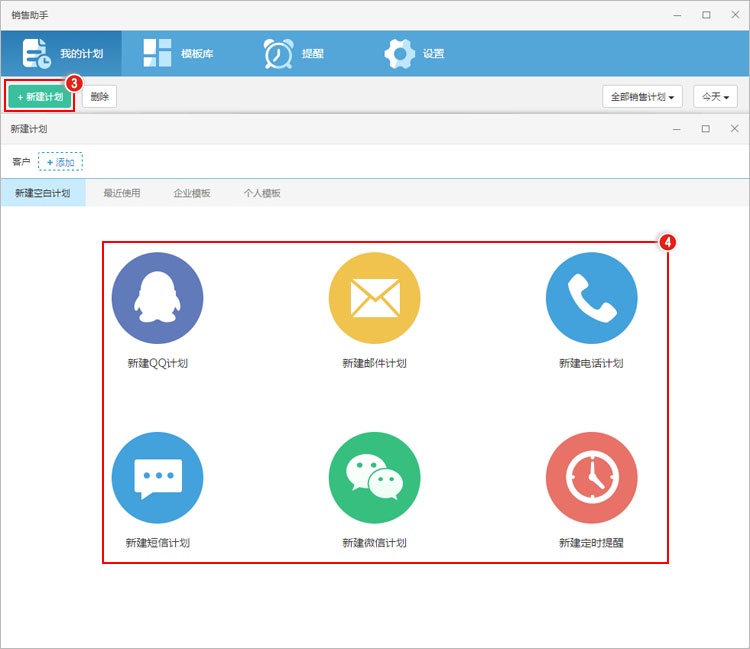
Task: Click the yellow envelope mail icon
Action: click(x=375, y=298)
